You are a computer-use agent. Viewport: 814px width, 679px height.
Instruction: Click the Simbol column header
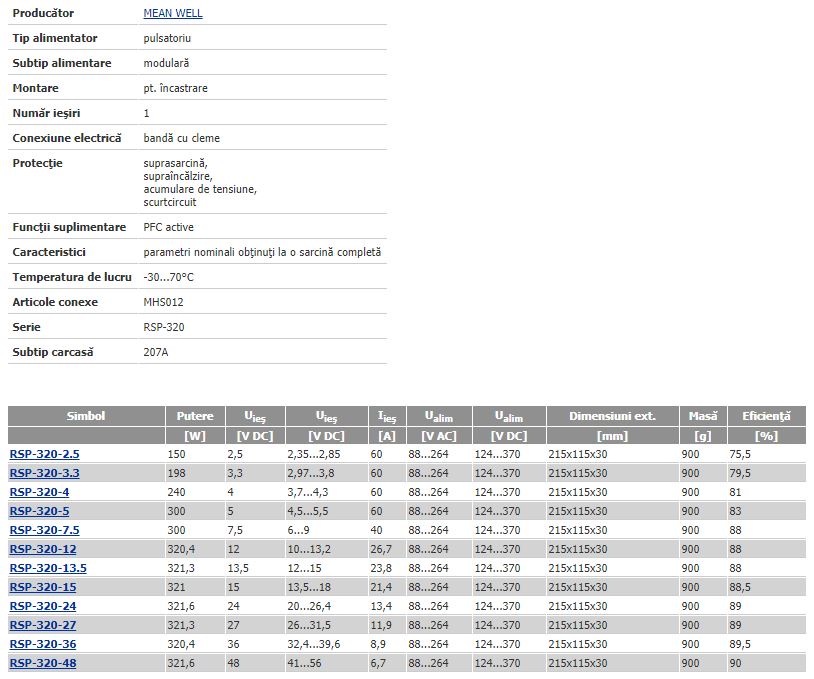pos(86,416)
